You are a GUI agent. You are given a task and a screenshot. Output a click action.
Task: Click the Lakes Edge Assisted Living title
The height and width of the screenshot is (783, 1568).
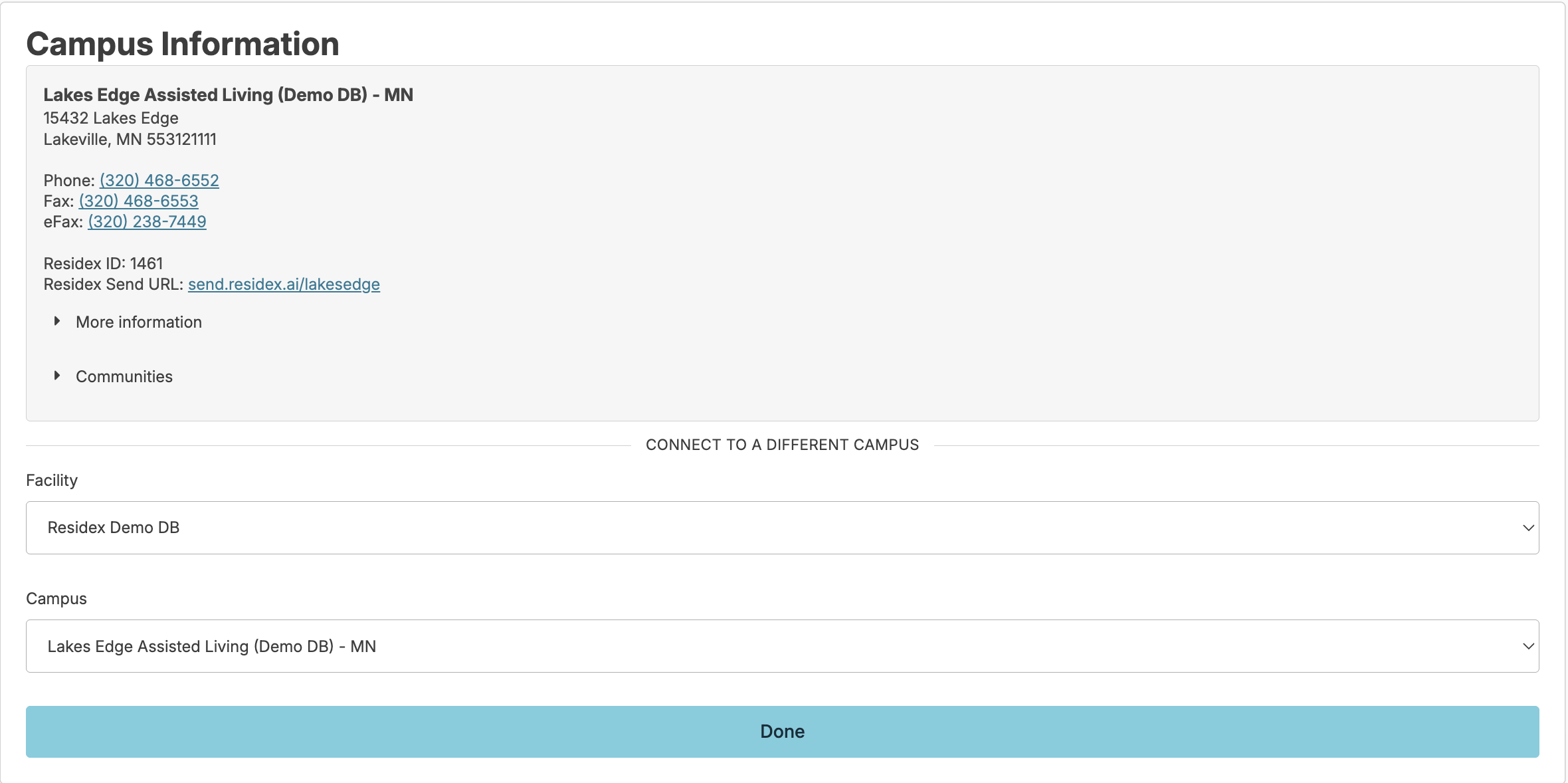228,95
